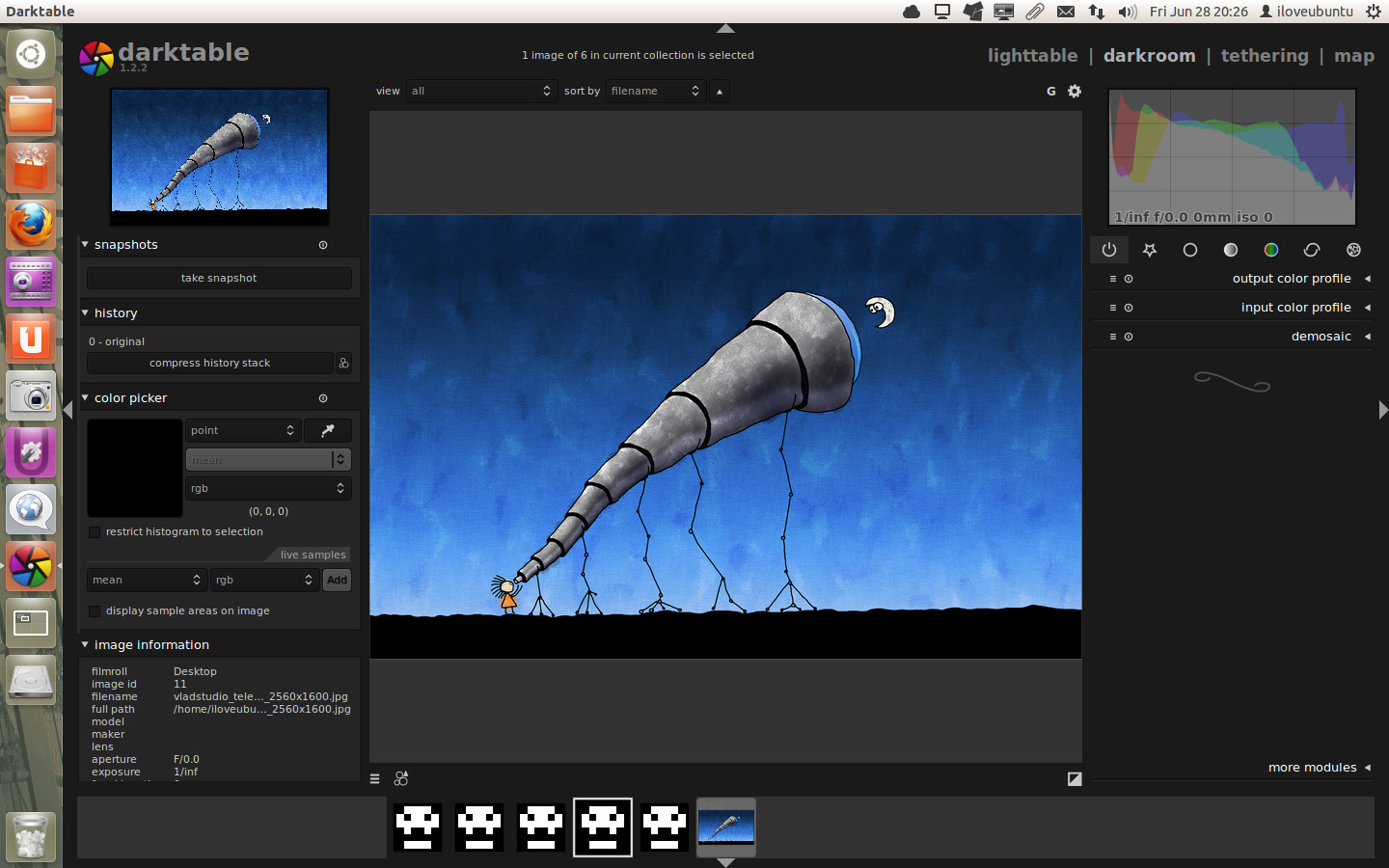This screenshot has height=868, width=1389.
Task: Reverse sort order arrow button
Action: (720, 91)
